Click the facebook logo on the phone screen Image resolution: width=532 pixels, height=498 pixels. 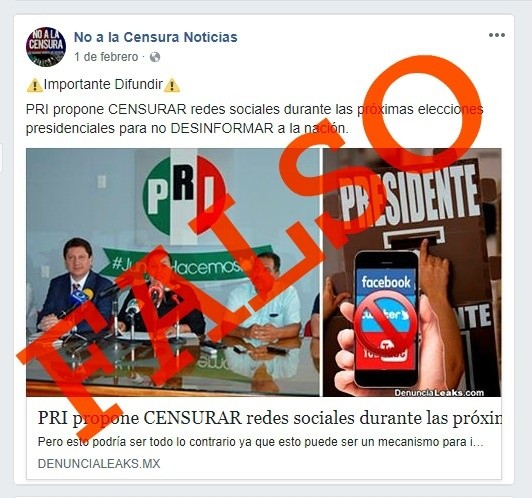(386, 282)
